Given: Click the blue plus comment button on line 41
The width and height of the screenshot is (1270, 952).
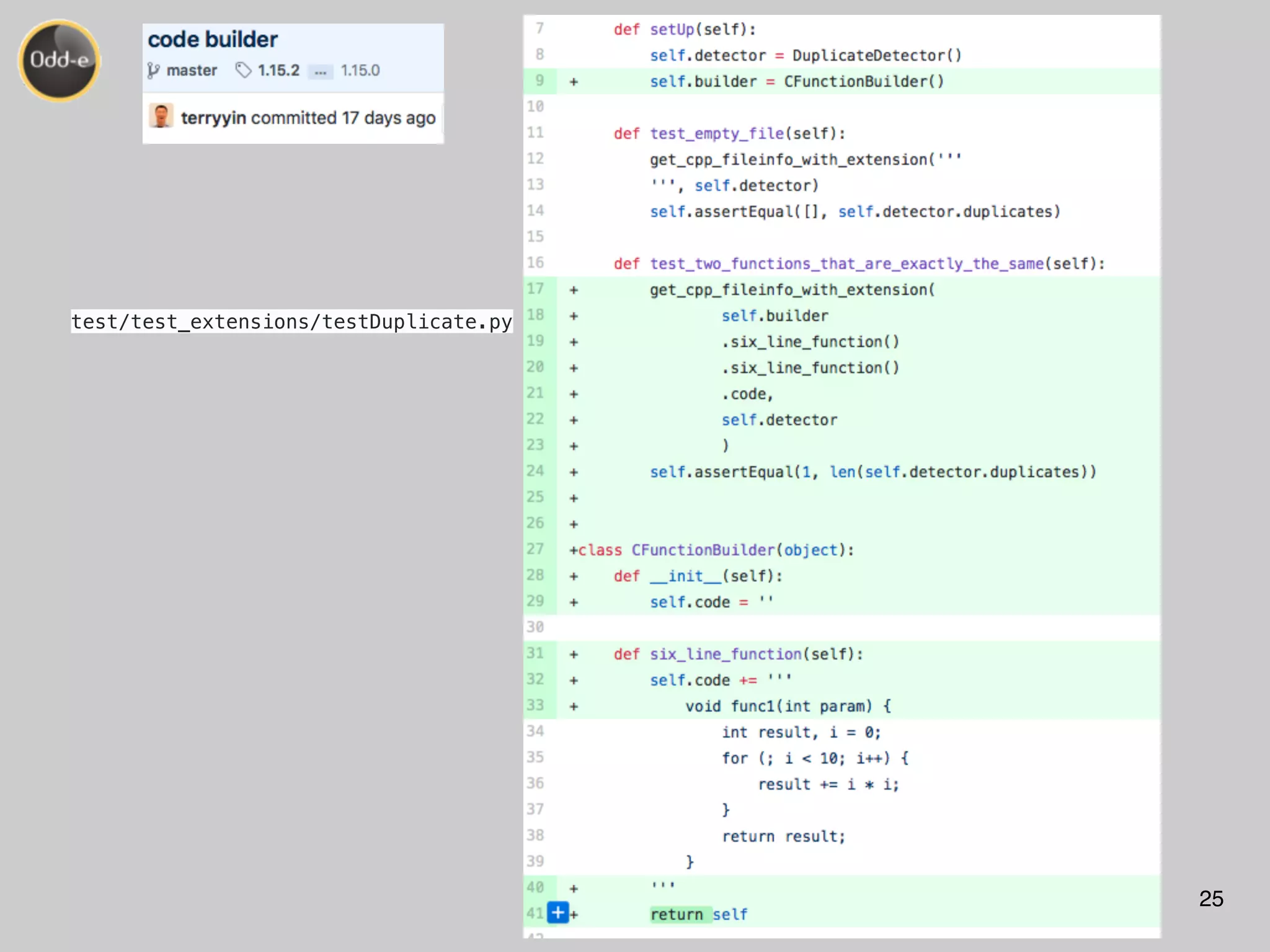Looking at the screenshot, I should tap(558, 912).
